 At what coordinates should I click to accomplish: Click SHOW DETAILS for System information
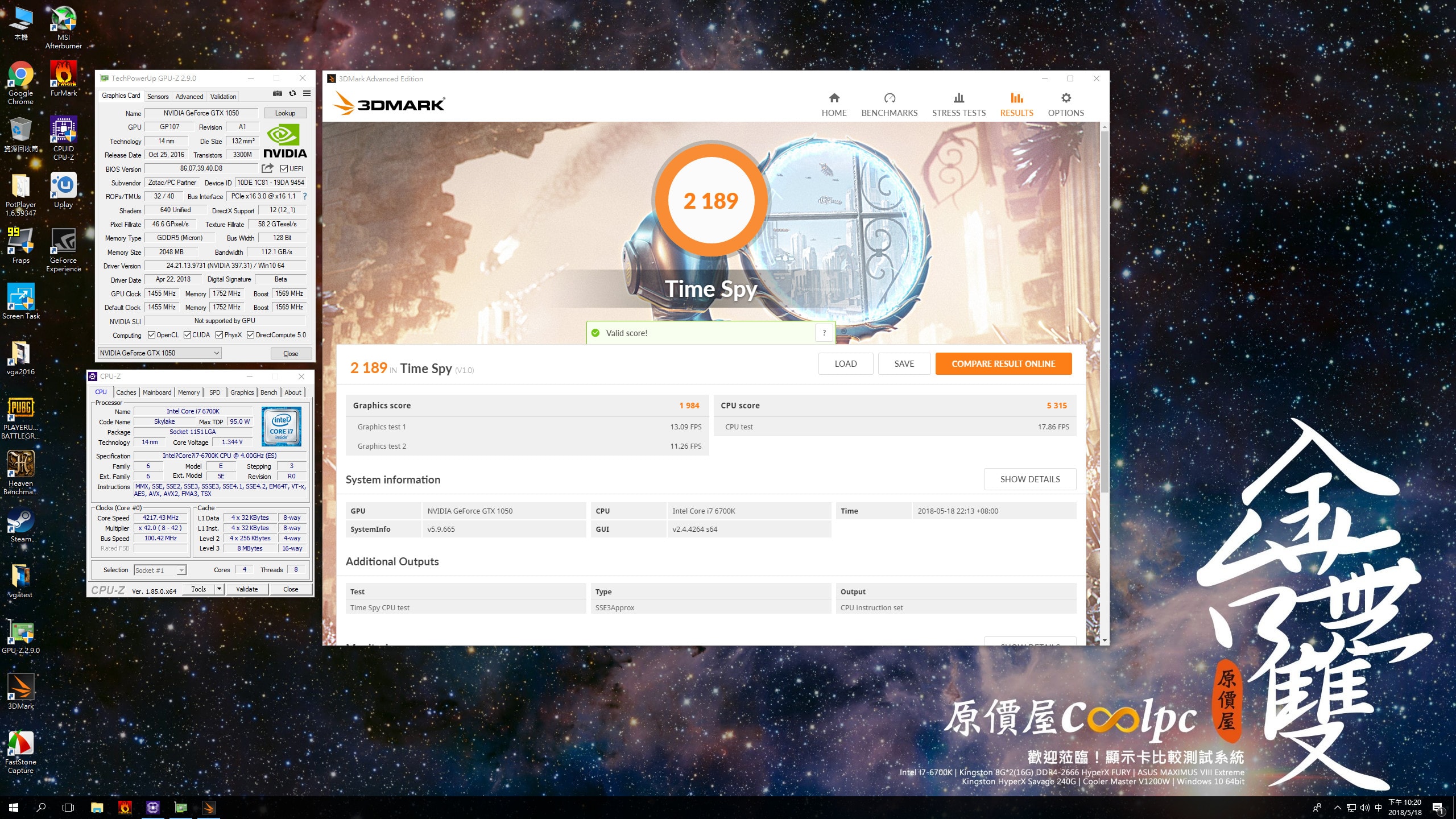[1029, 479]
